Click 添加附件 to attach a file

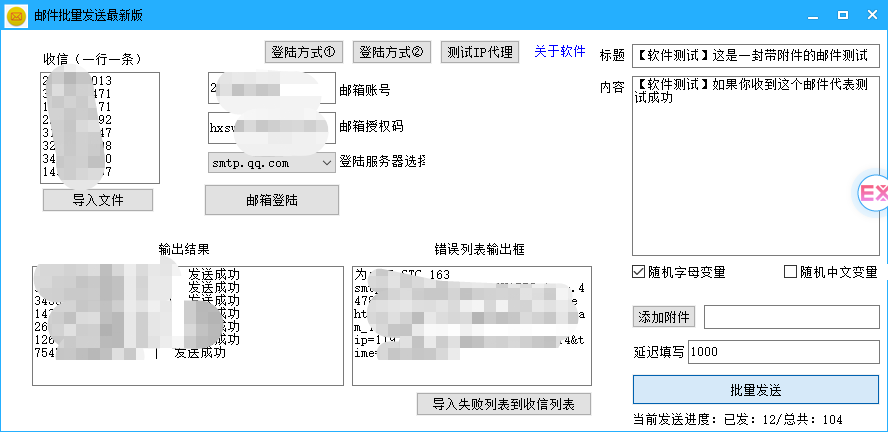coord(664,317)
